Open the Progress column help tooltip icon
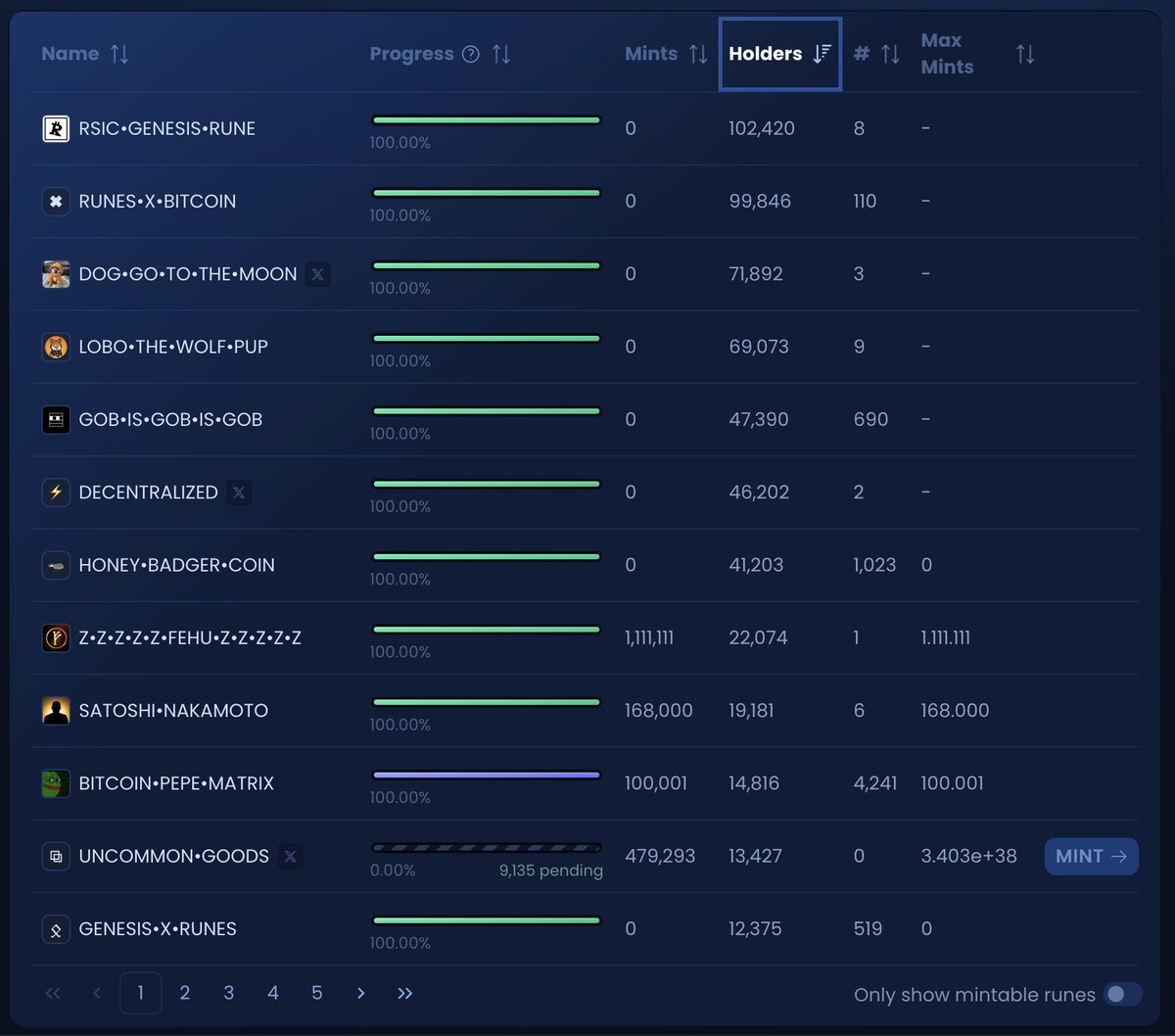Image resolution: width=1175 pixels, height=1036 pixels. tap(471, 54)
